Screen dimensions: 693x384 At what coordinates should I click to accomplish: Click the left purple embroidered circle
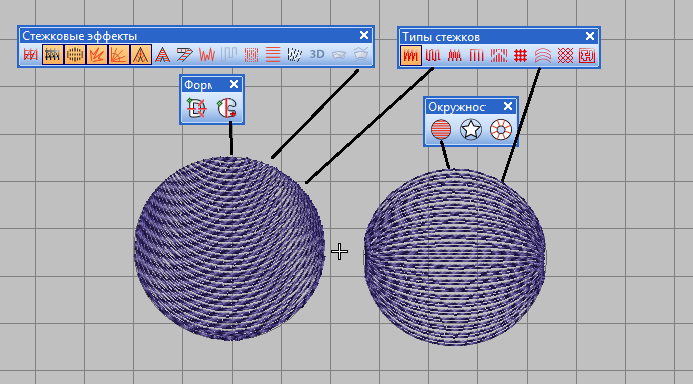coord(229,248)
